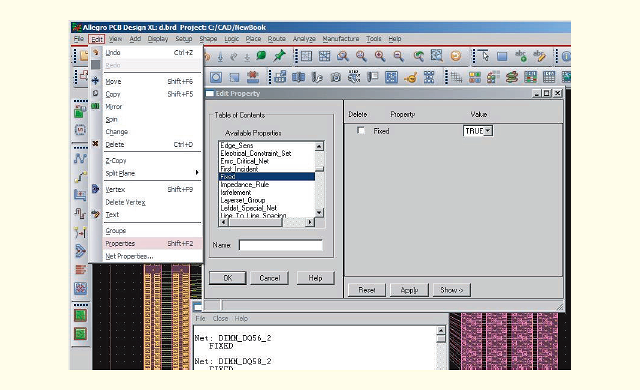Click the Reset button
Image resolution: width=640 pixels, height=390 pixels.
(367, 290)
